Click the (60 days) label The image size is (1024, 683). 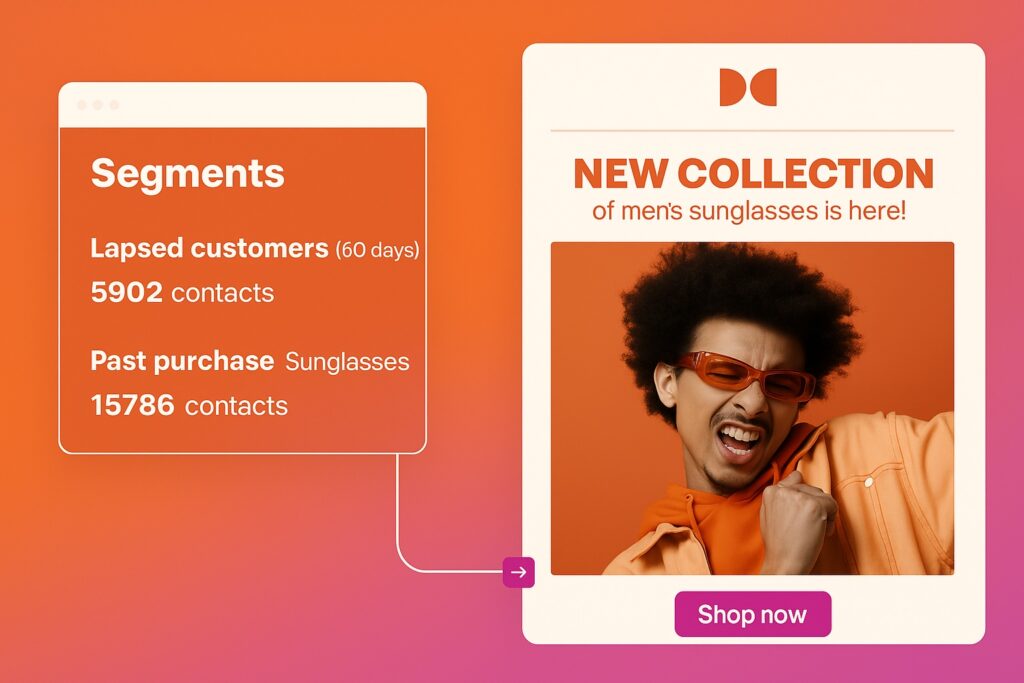[x=377, y=250]
